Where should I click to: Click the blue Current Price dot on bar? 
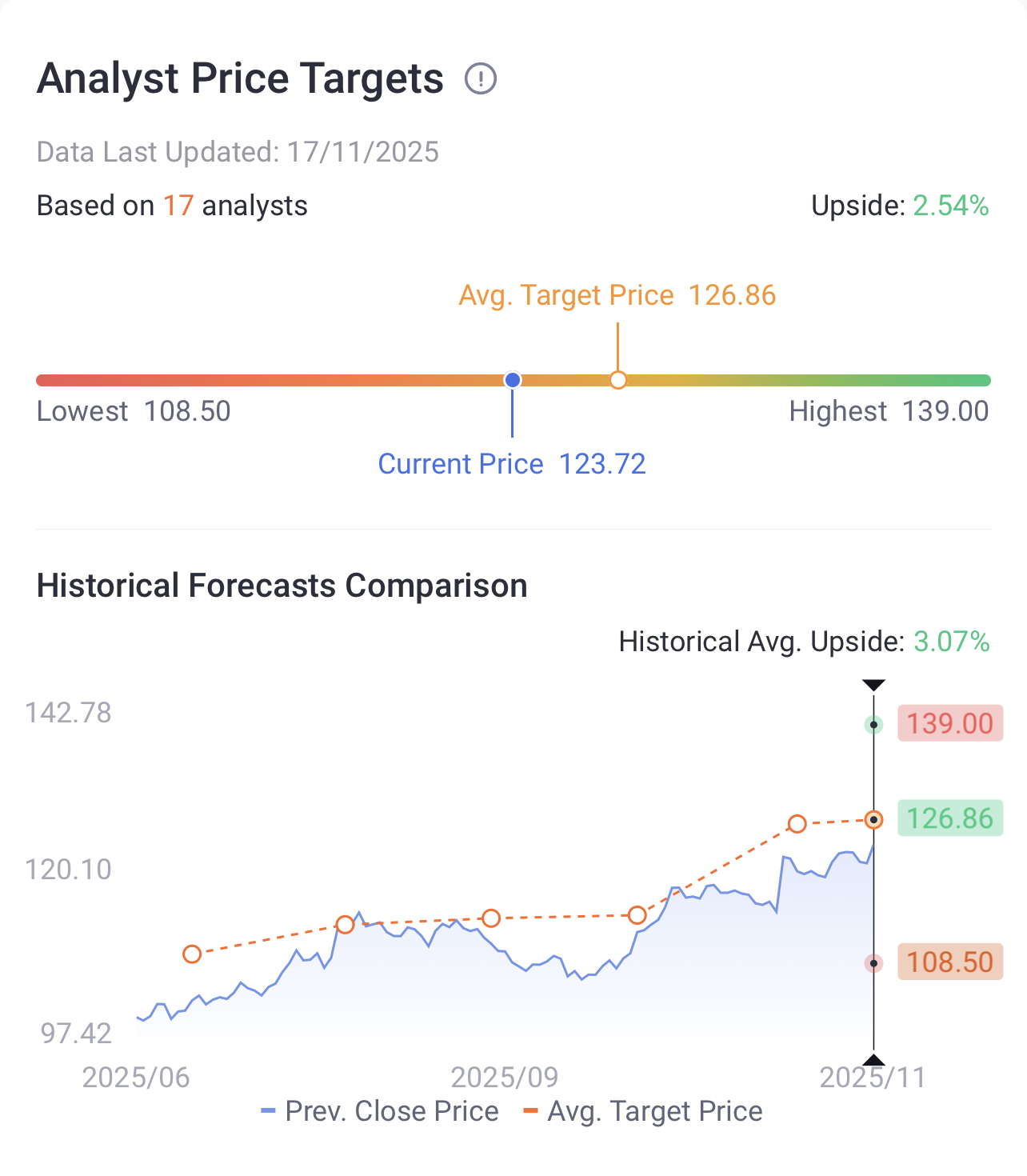coord(513,380)
